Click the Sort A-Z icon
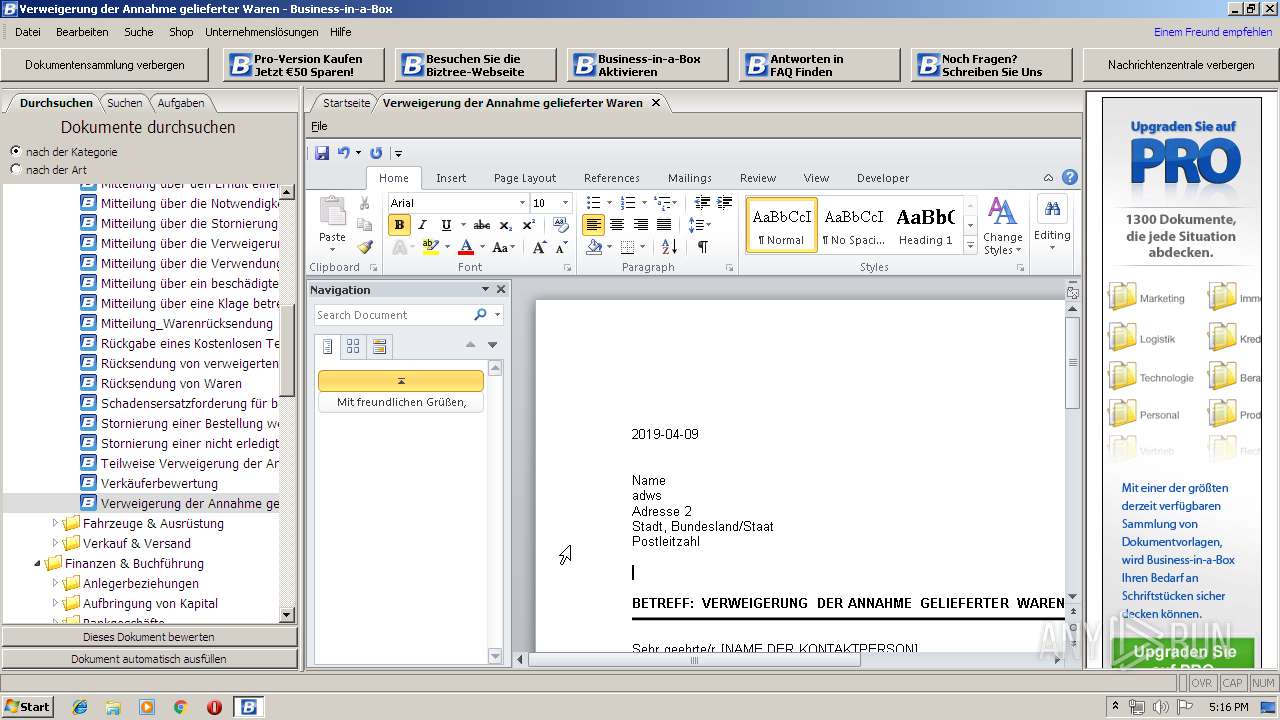 (669, 247)
